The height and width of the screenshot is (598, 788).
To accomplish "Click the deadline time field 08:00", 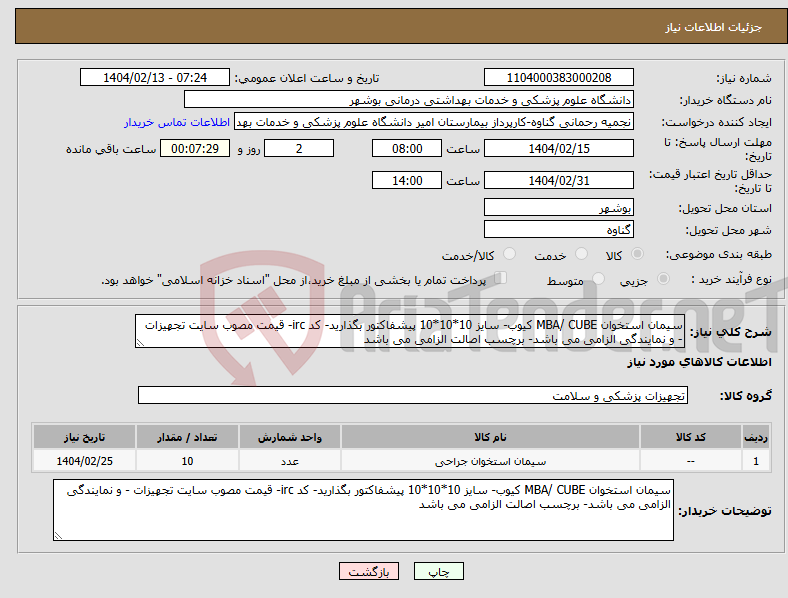I will coord(407,149).
